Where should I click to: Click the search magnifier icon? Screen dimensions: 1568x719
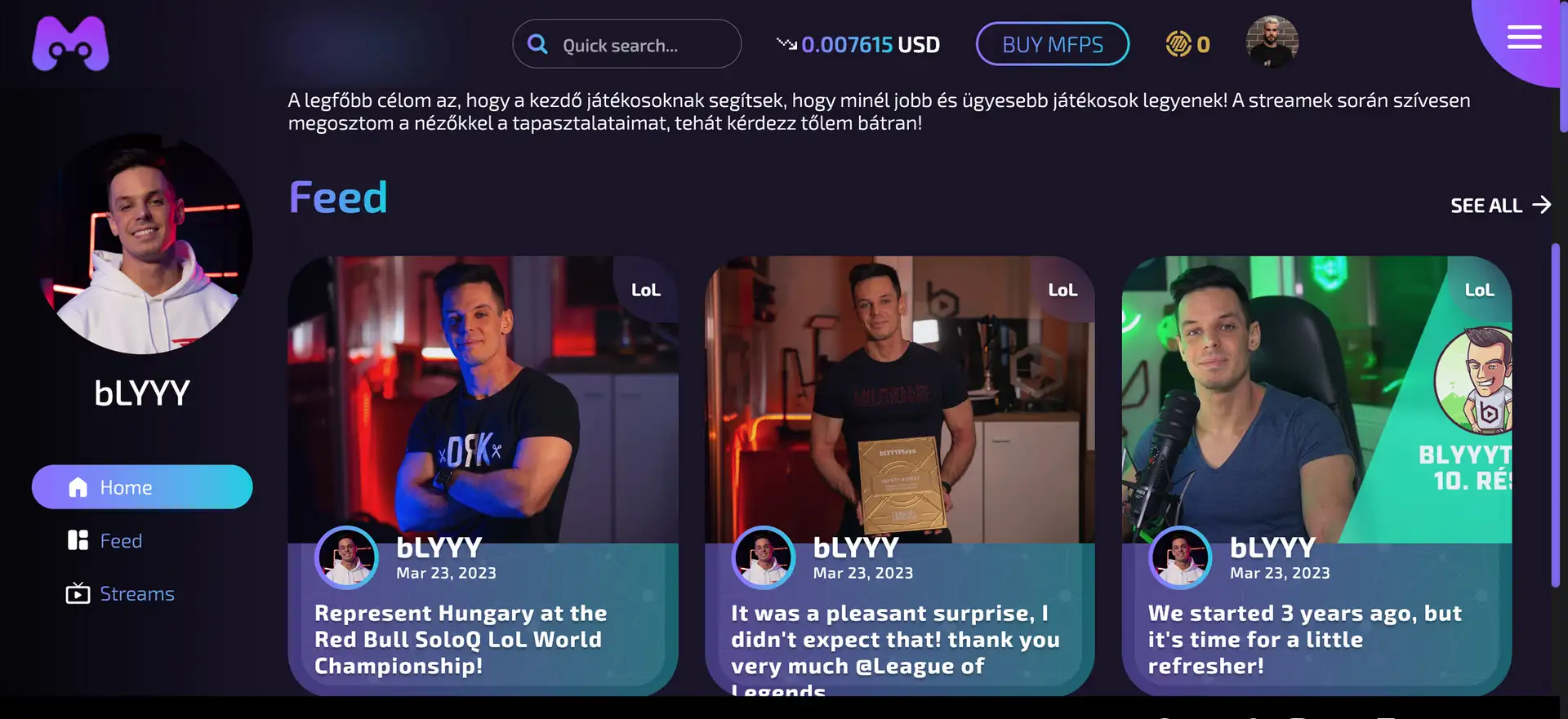(537, 44)
